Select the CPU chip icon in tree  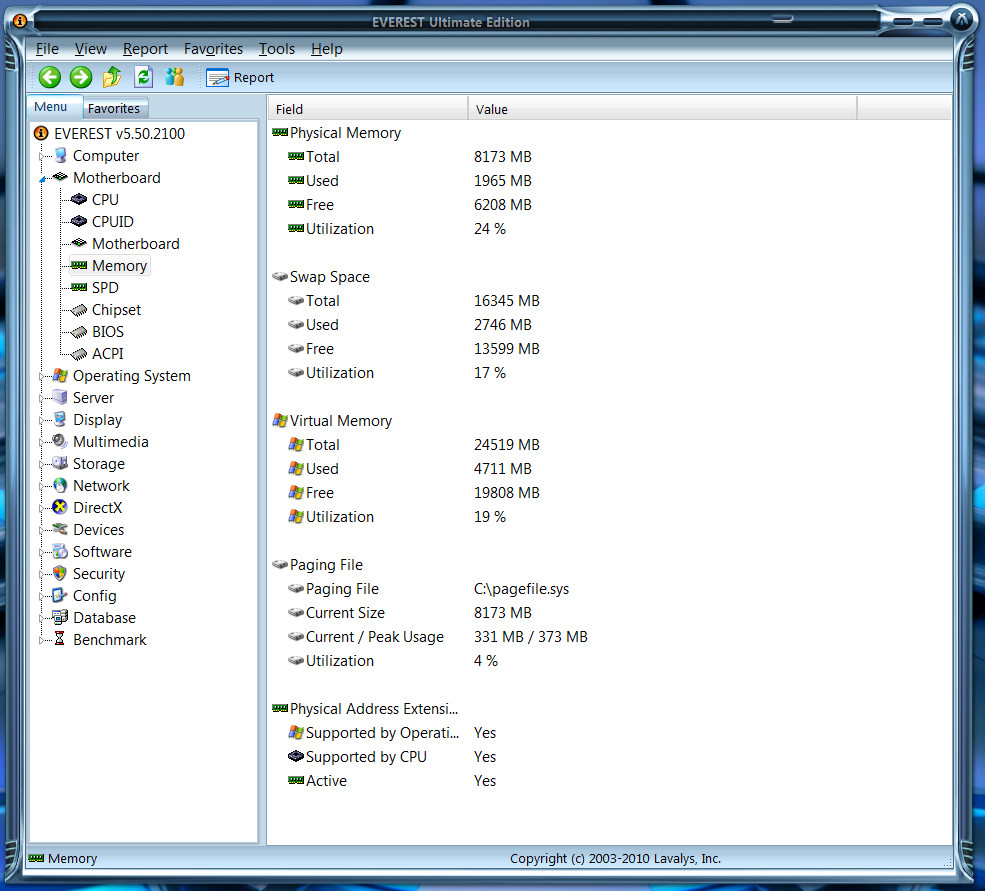(79, 200)
